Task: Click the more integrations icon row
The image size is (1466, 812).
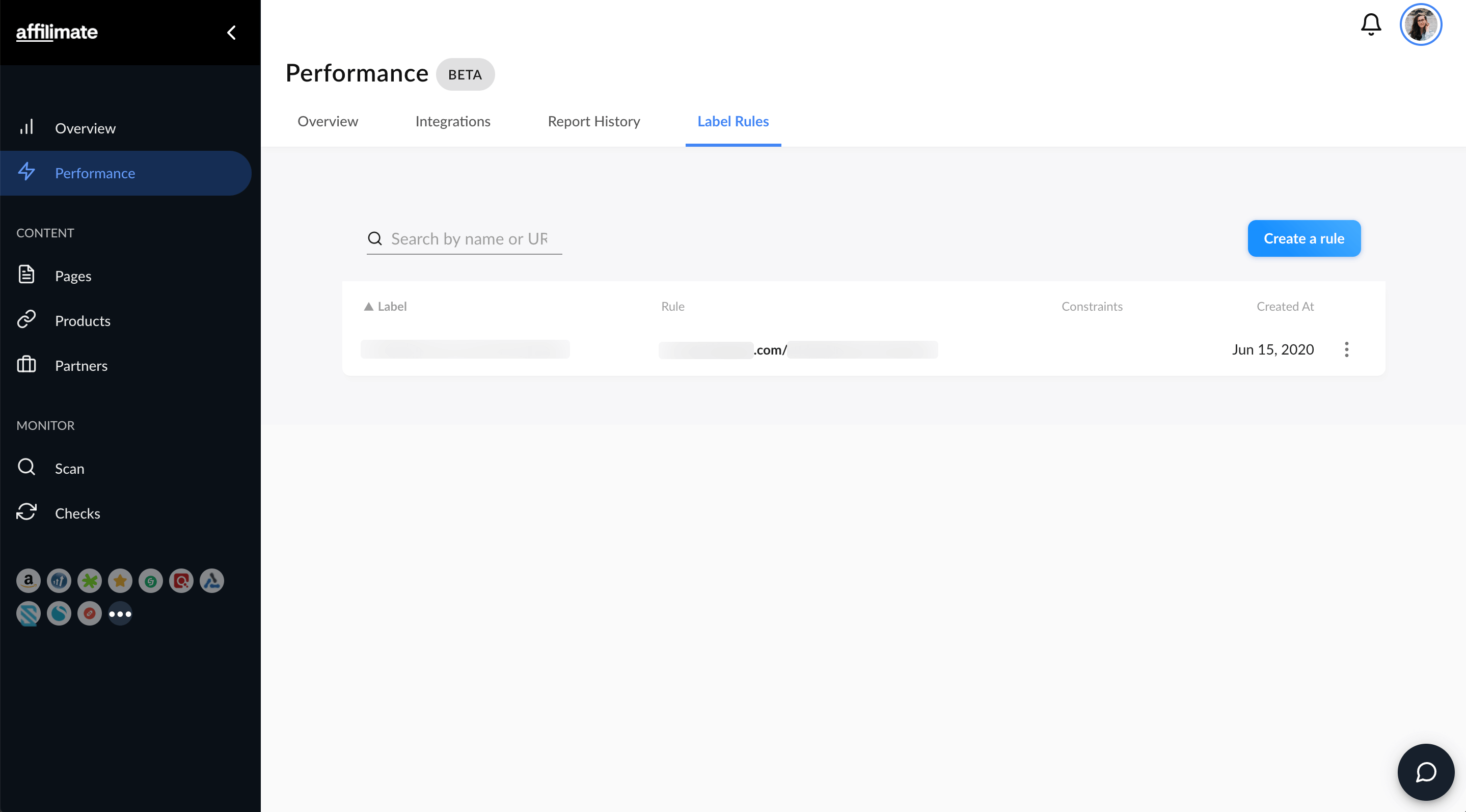Action: click(120, 614)
